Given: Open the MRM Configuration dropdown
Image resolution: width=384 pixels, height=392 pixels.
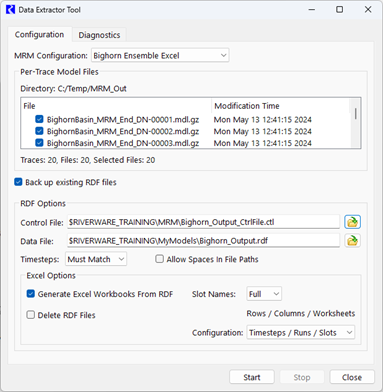Looking at the screenshot, I should click(x=160, y=55).
